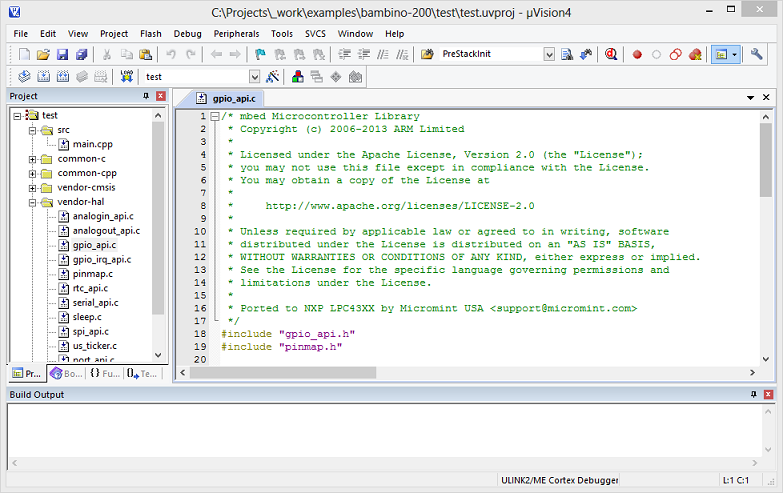Click the Find icon next to PreStackInit

pos(567,54)
